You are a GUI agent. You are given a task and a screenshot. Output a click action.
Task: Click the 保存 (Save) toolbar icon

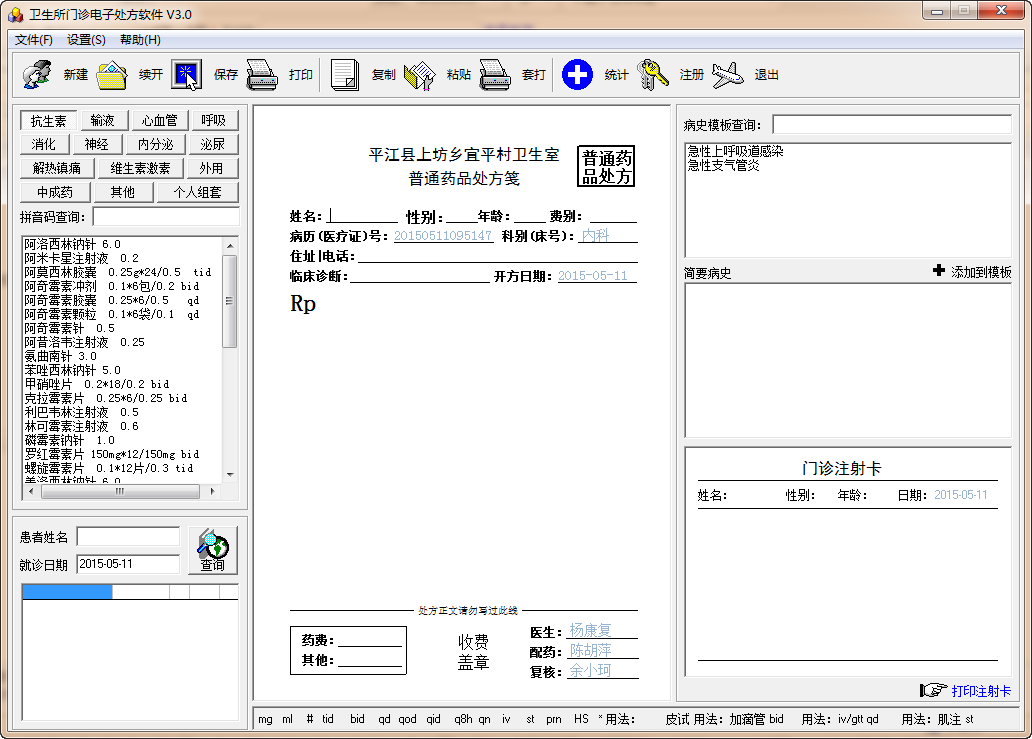(x=187, y=75)
